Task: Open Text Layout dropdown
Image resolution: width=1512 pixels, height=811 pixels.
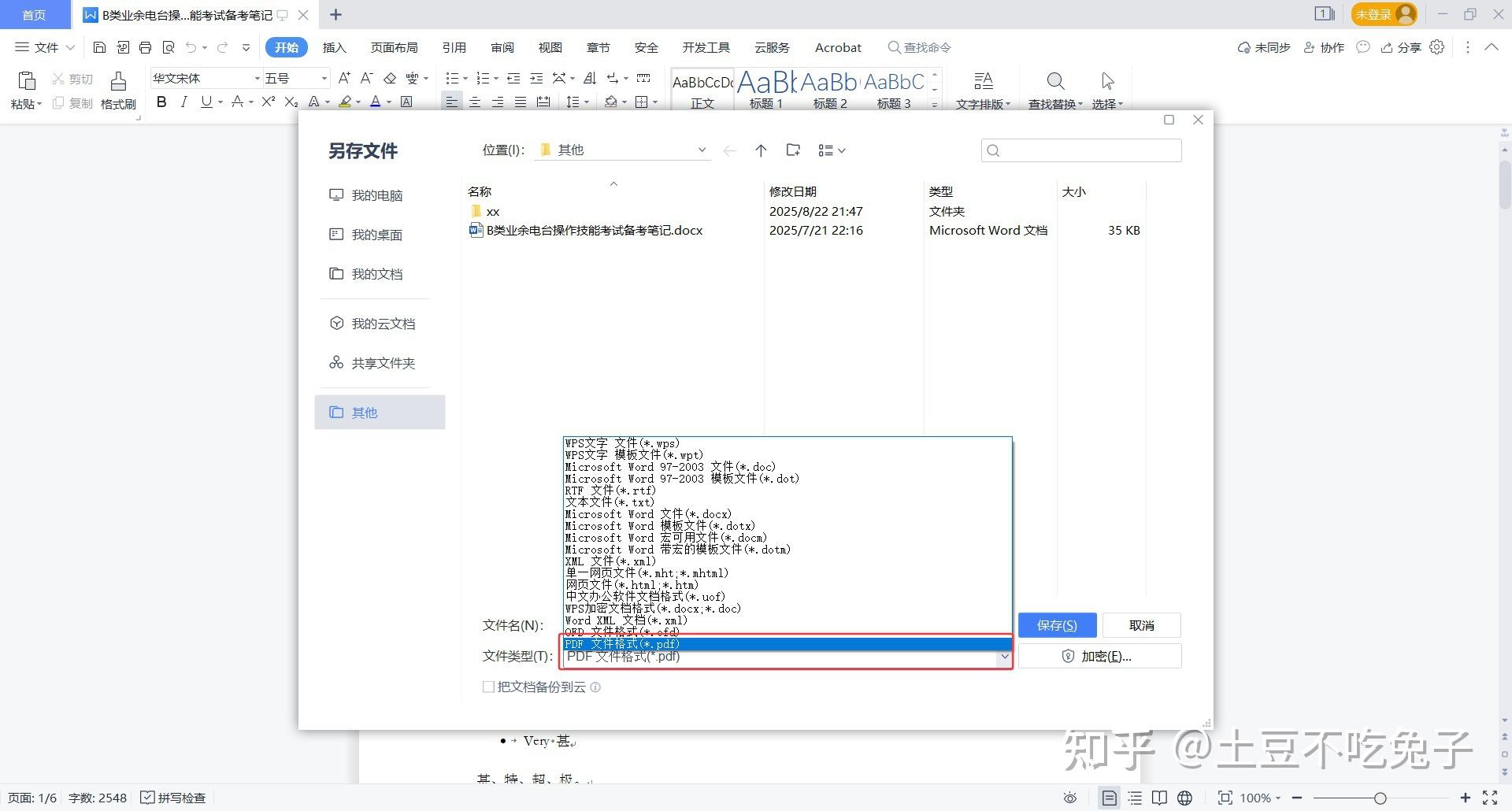Action: coord(983,91)
